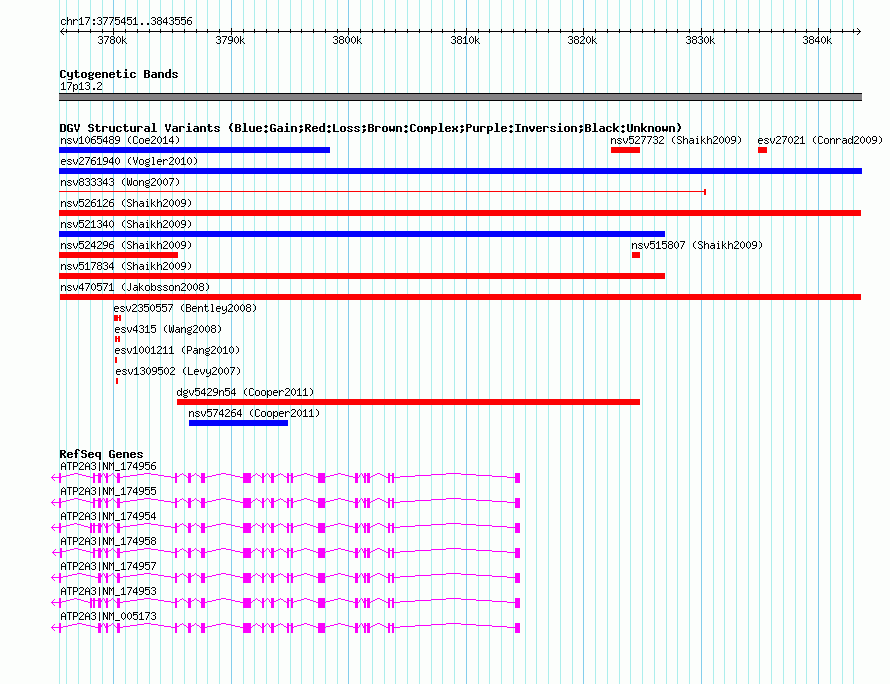The height and width of the screenshot is (684, 890).
Task: Click the 17p13.2 band label
Action: [81, 86]
